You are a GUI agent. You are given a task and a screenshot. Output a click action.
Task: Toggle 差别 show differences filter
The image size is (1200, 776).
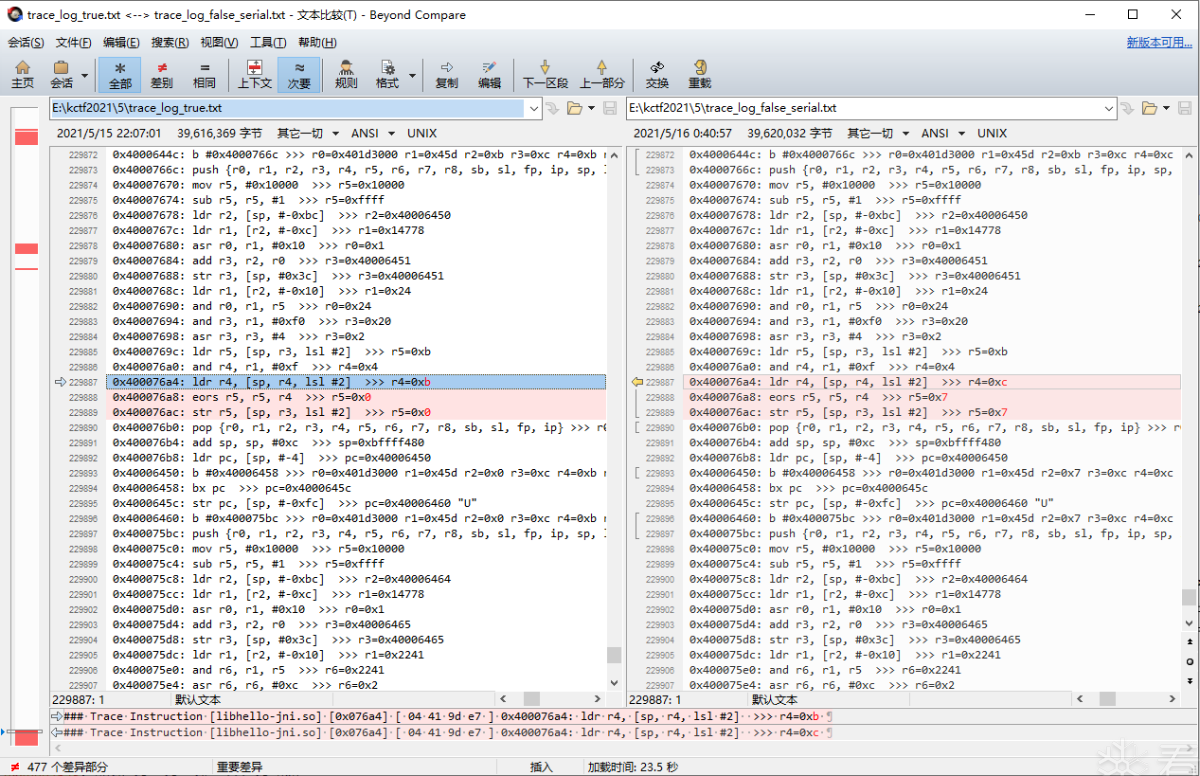point(162,75)
